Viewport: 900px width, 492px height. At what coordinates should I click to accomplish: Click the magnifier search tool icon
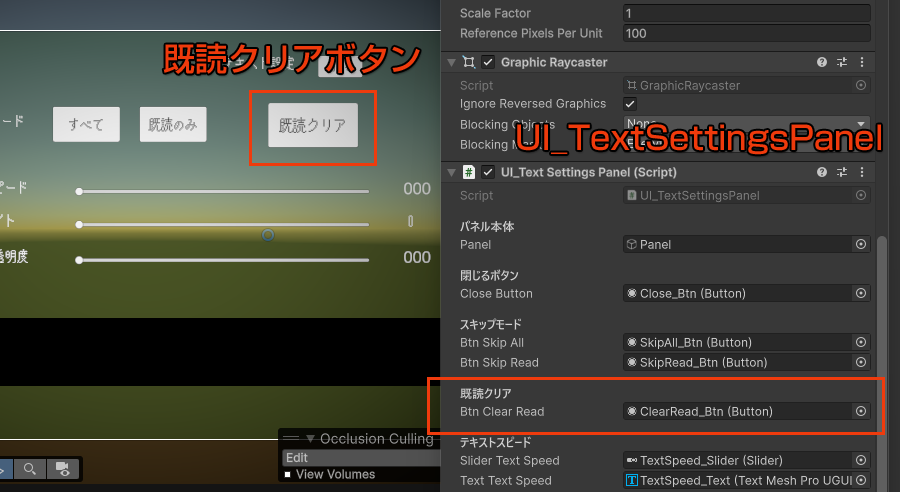click(30, 468)
